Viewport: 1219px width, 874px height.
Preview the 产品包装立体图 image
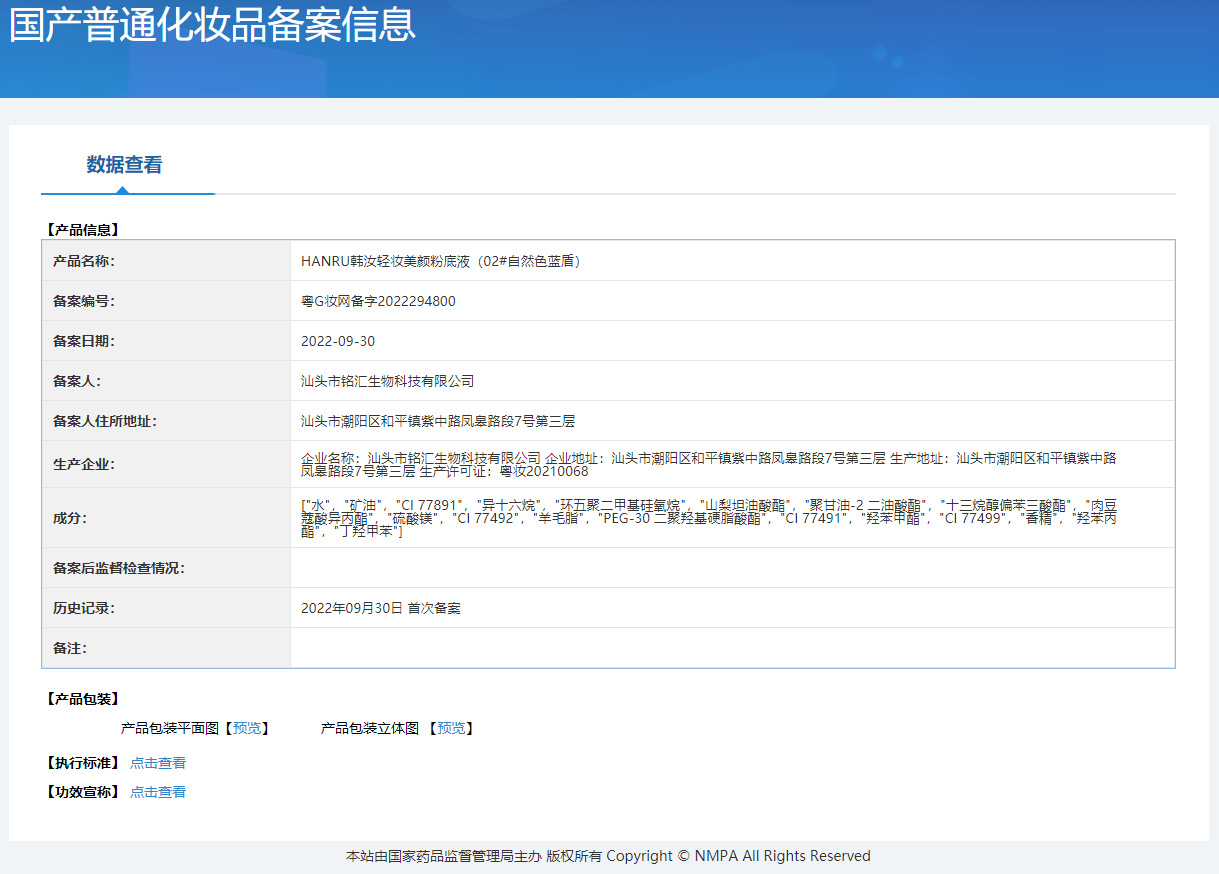tap(451, 728)
